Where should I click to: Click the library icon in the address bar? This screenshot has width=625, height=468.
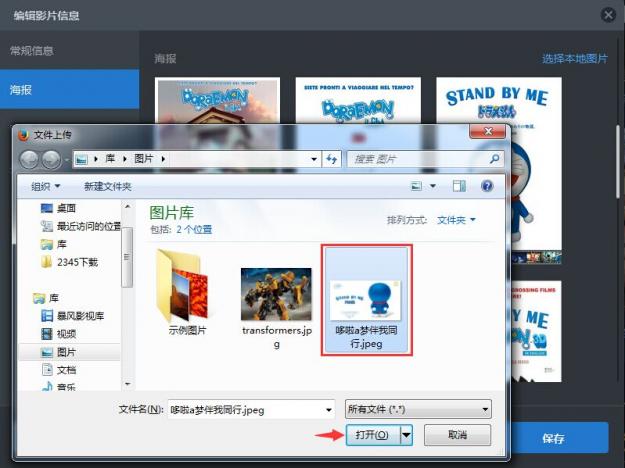click(82, 159)
